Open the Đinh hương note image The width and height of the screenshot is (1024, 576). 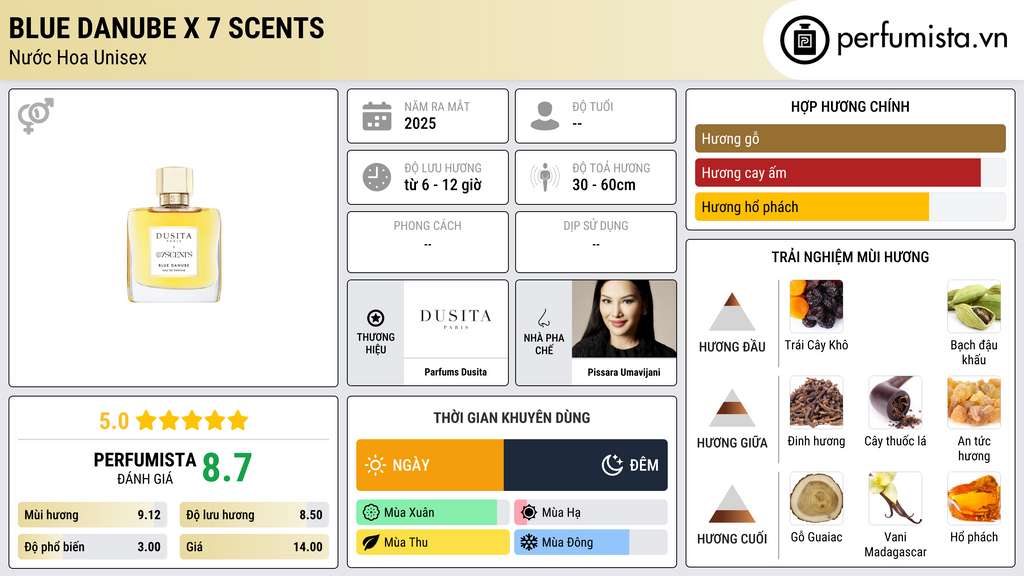[x=816, y=403]
